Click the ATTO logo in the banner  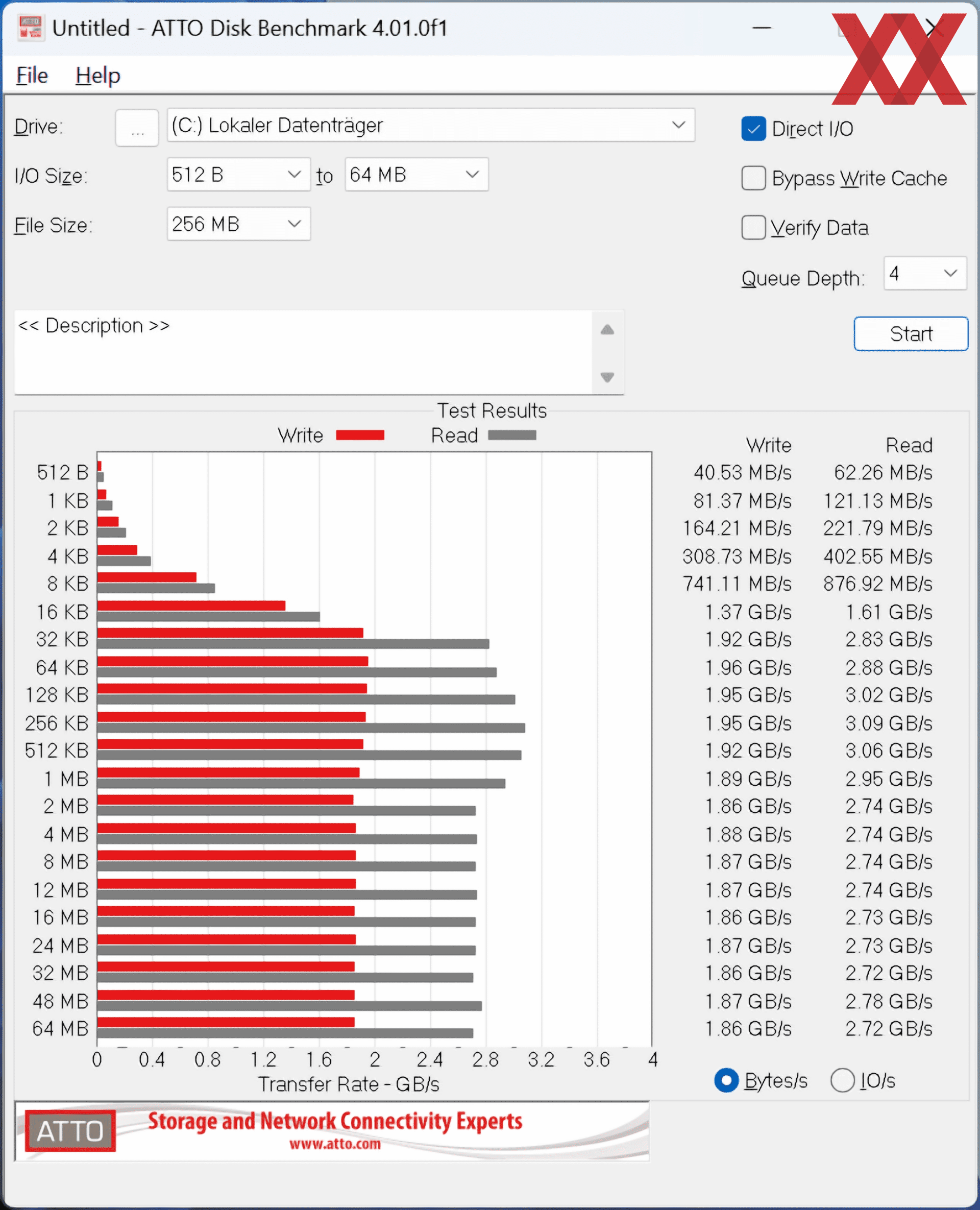(70, 1131)
